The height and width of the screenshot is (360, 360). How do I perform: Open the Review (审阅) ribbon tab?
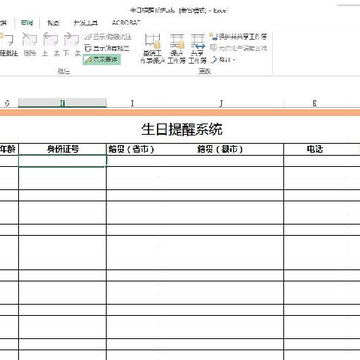tap(27, 23)
